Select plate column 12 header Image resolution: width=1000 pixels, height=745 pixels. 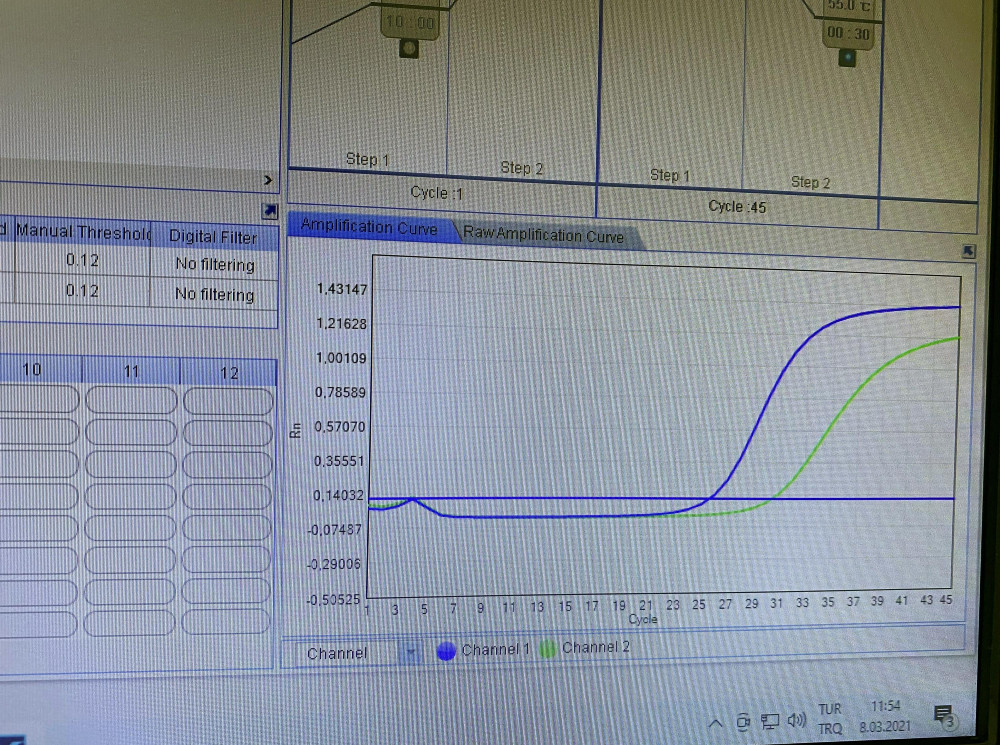click(x=229, y=372)
